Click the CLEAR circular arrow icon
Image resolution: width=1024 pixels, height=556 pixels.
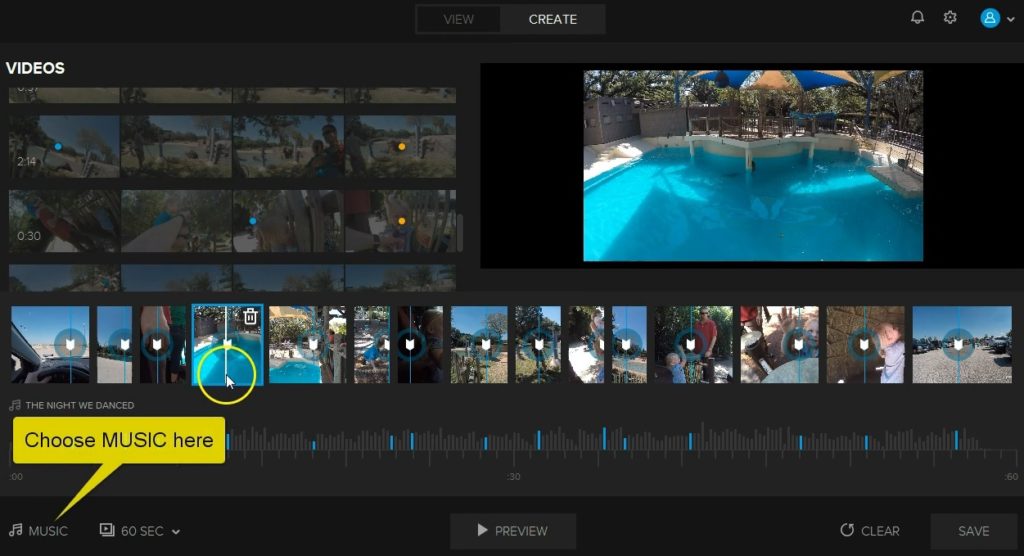coord(847,530)
